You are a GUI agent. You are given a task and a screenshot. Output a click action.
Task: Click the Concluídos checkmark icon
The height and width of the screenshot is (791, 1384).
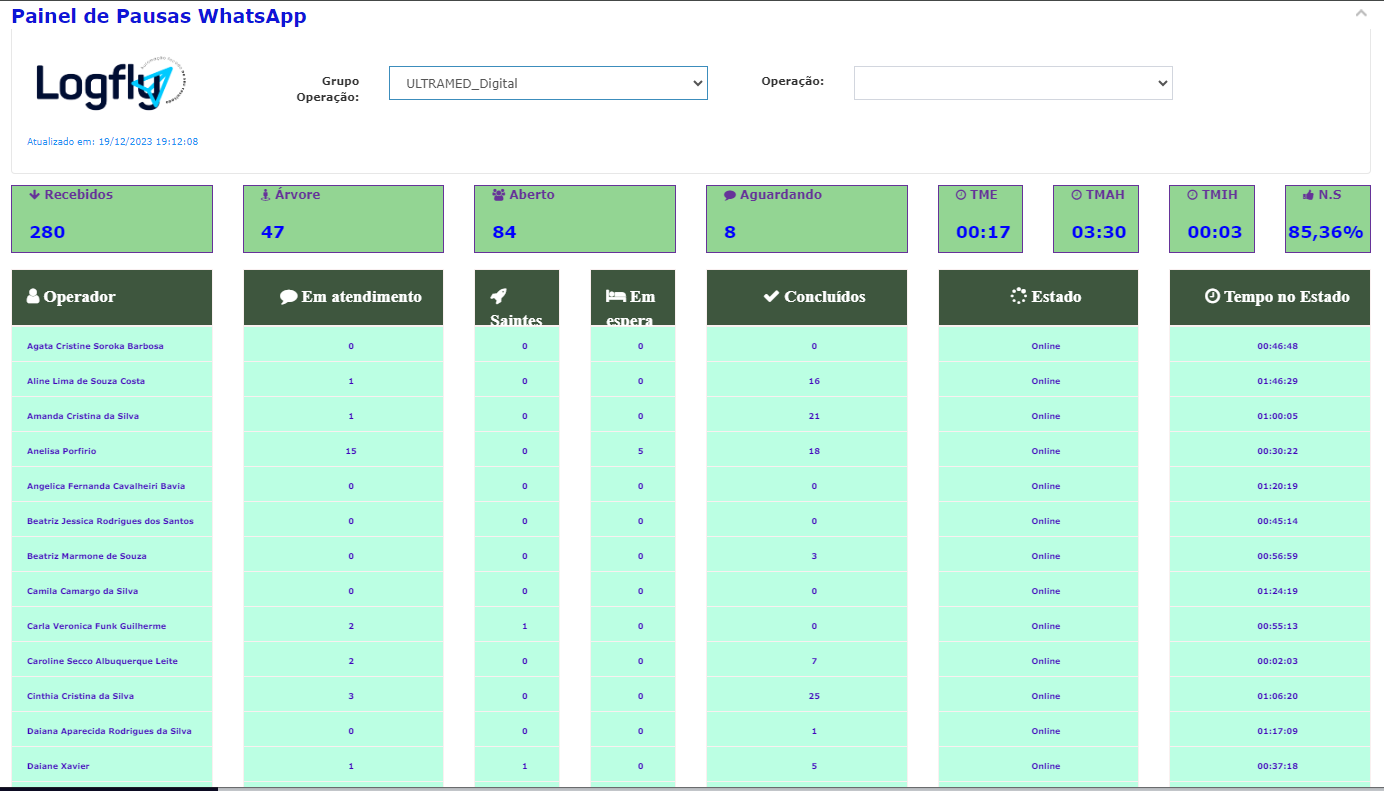(x=771, y=296)
